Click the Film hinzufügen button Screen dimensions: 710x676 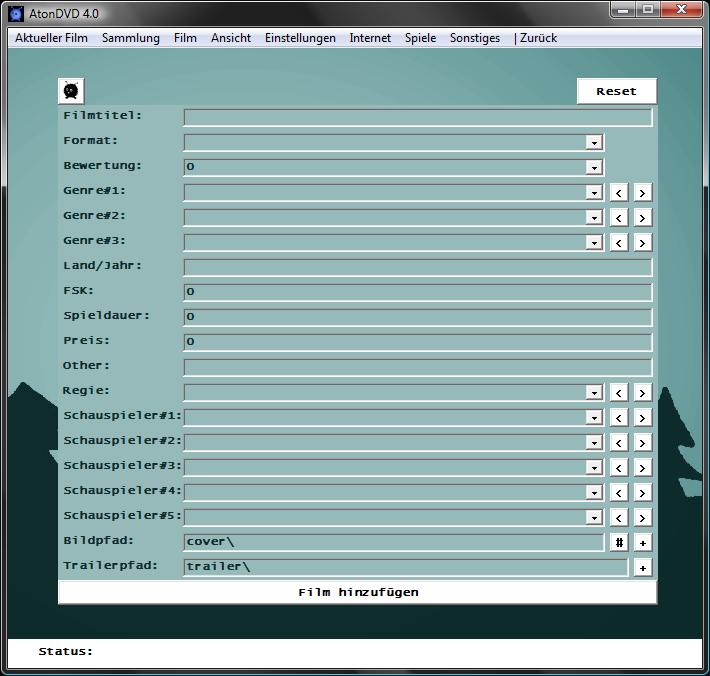click(358, 592)
